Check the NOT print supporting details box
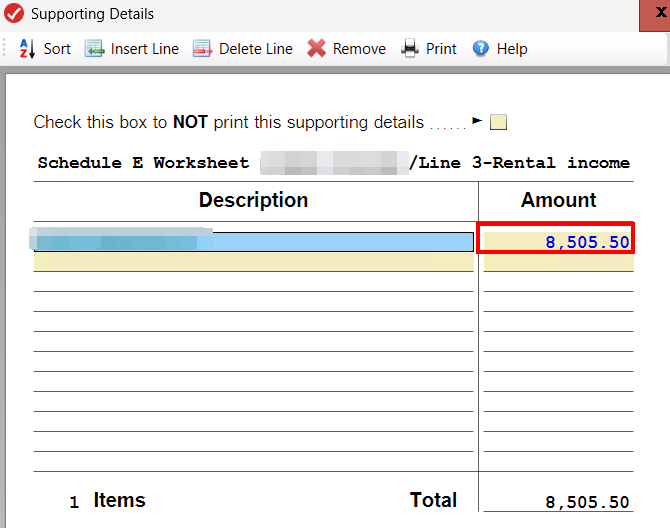Screen dimensions: 670x528 point(498,122)
